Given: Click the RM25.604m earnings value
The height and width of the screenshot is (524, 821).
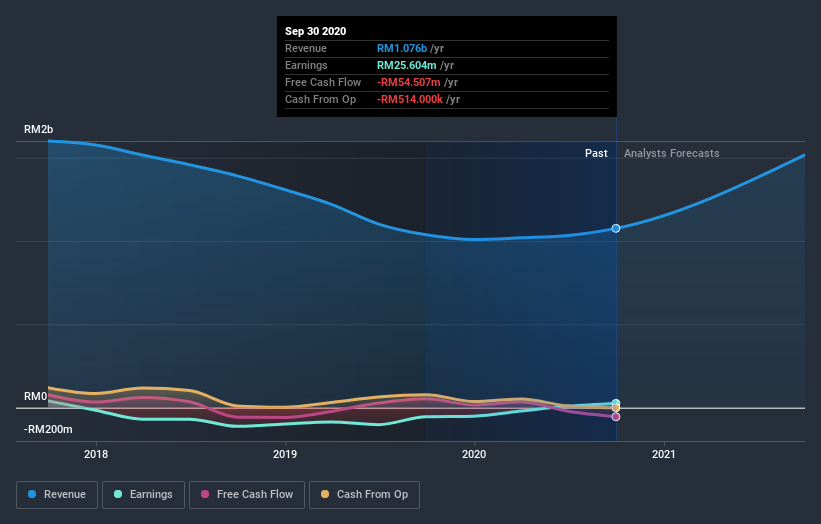Looking at the screenshot, I should coord(407,65).
